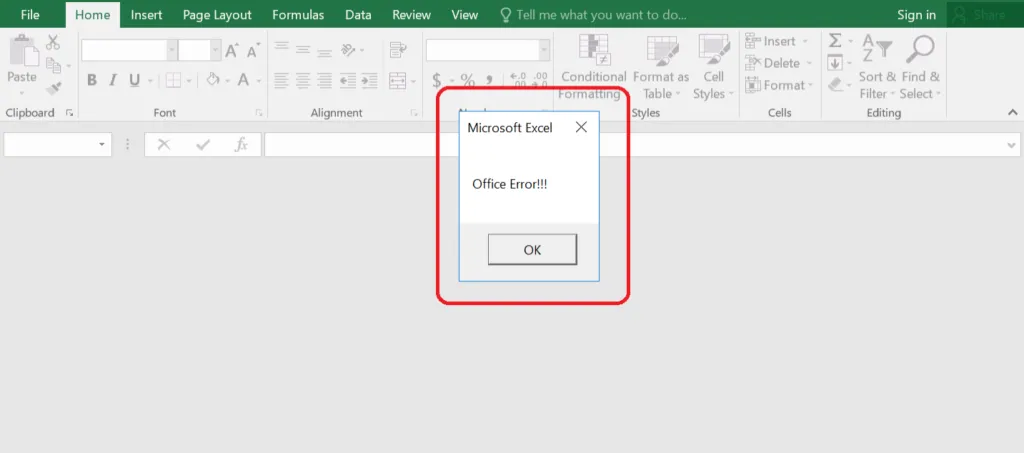
Task: Toggle Bold formatting
Action: pos(91,80)
